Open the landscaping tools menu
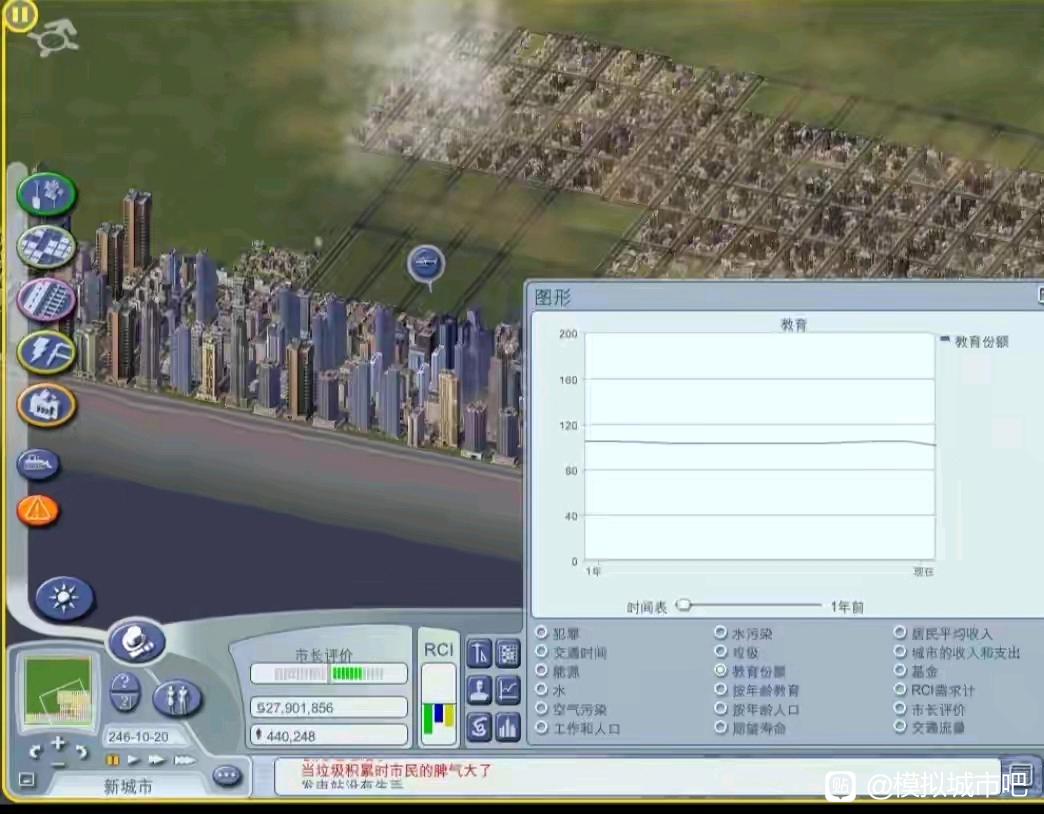Screen dimensions: 1044x814 (46, 193)
